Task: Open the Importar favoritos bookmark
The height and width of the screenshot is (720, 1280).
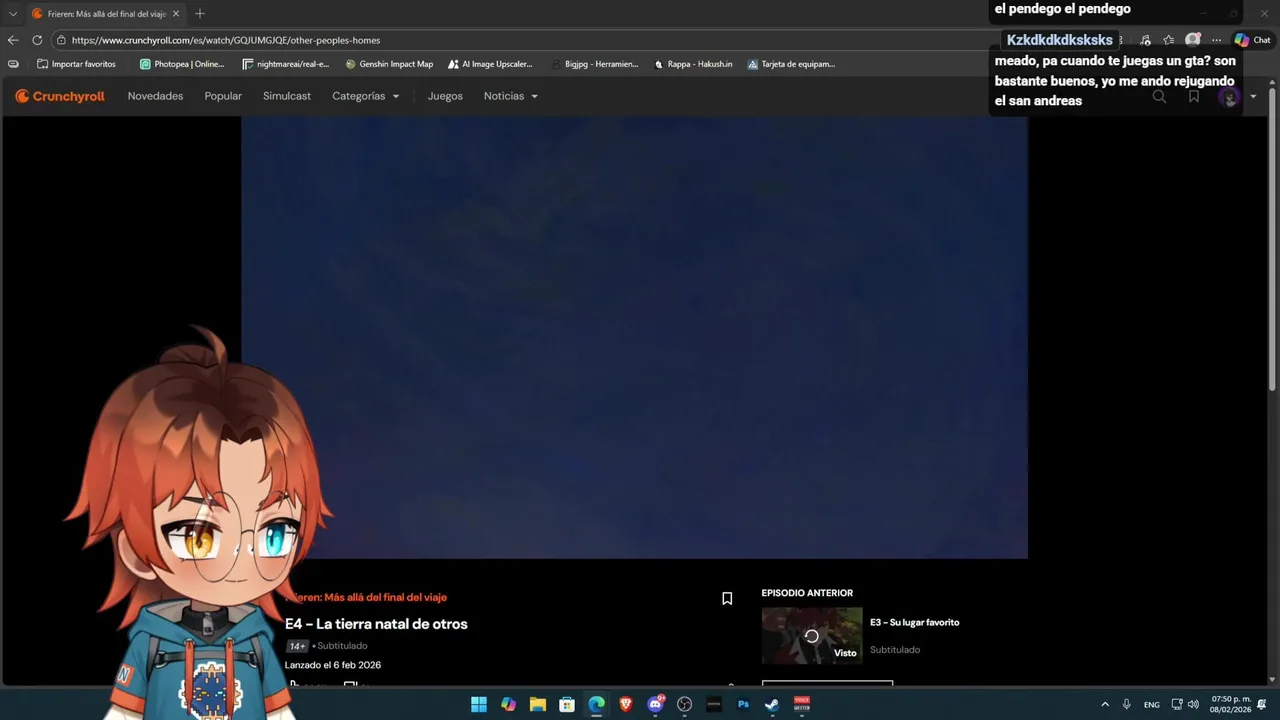Action: [76, 64]
